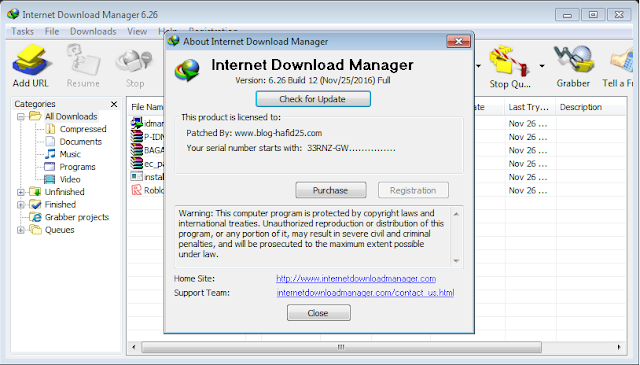Select the BAGA archive file icon
640x365 pixels.
pyautogui.click(x=137, y=150)
